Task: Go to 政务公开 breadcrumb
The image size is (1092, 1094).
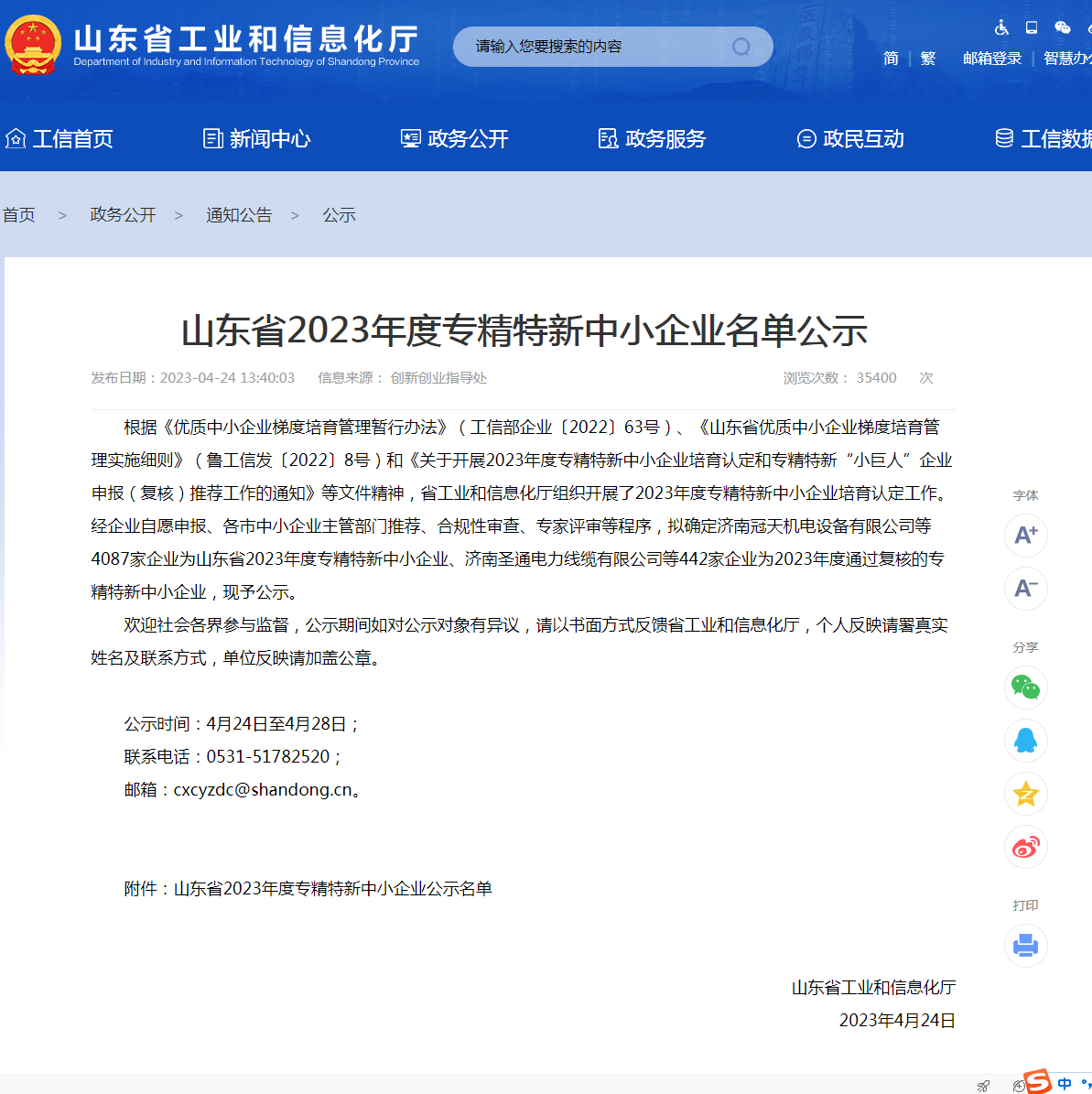Action: (x=123, y=215)
